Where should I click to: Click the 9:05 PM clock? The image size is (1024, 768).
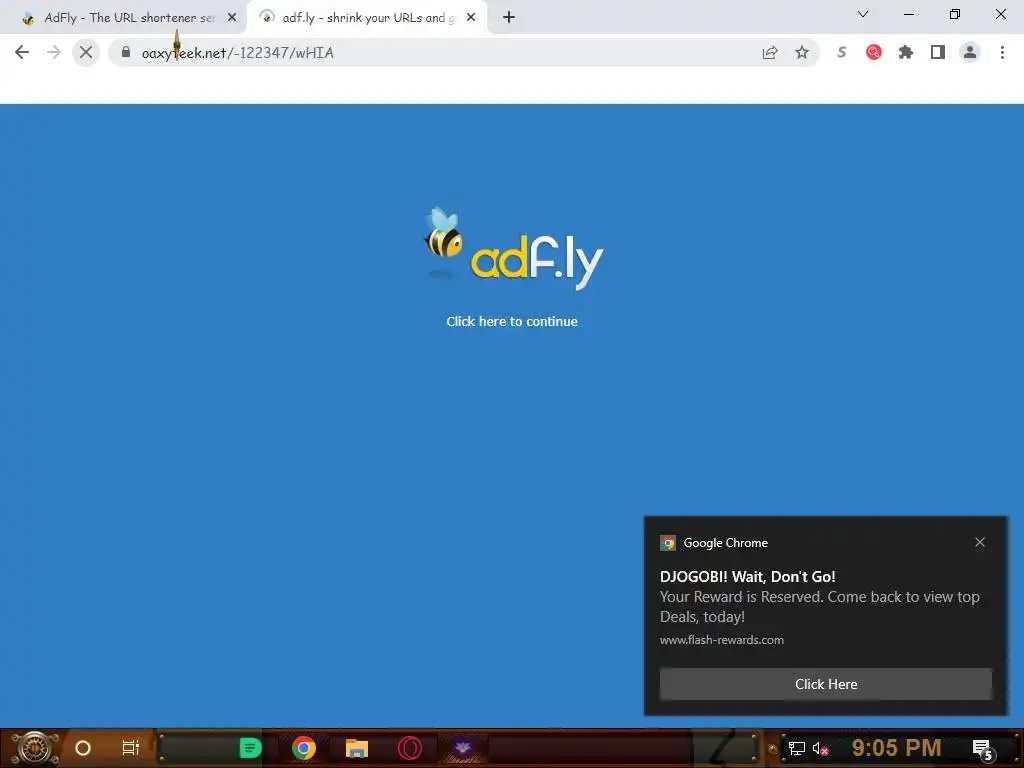coord(896,748)
